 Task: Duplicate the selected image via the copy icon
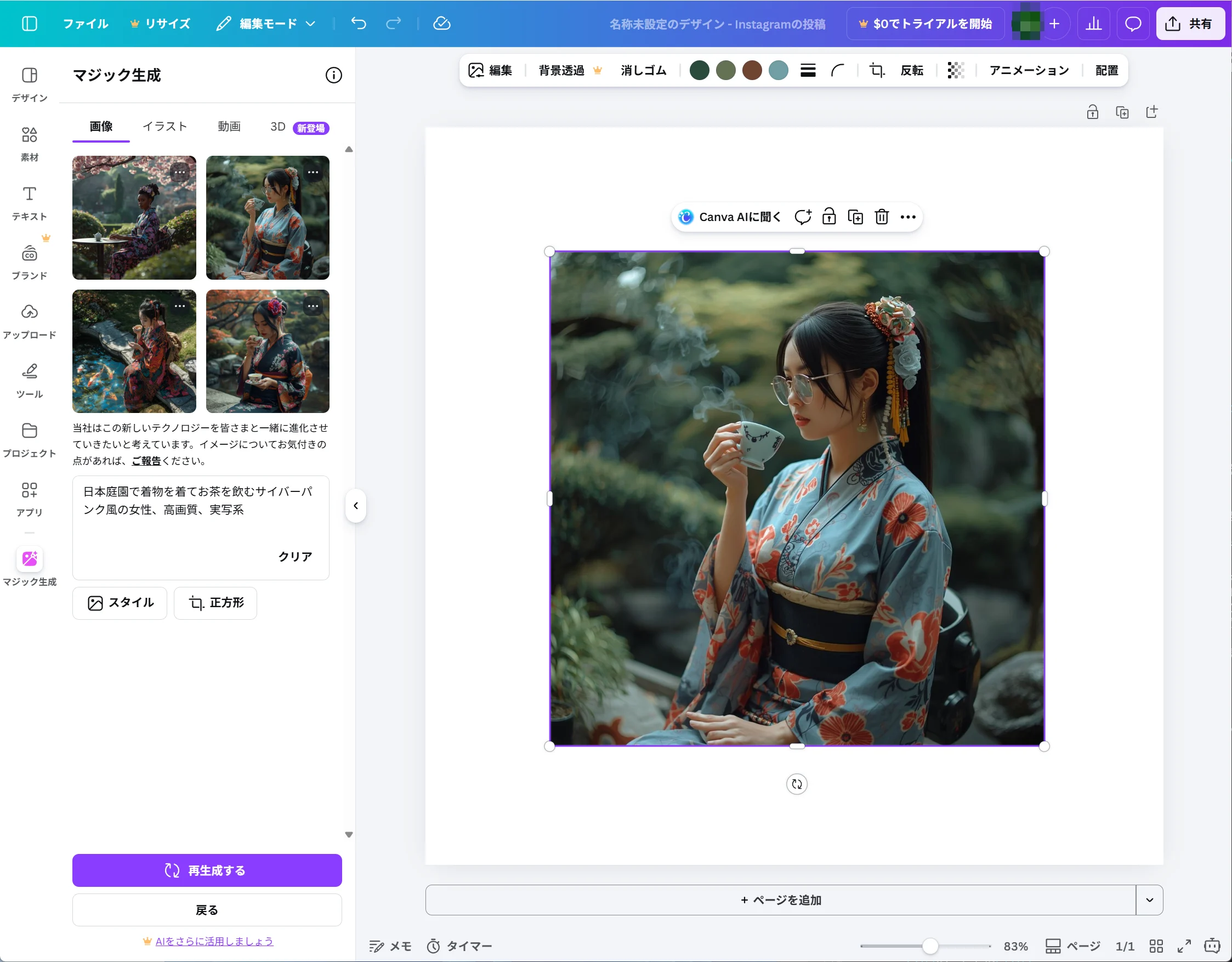tap(855, 217)
